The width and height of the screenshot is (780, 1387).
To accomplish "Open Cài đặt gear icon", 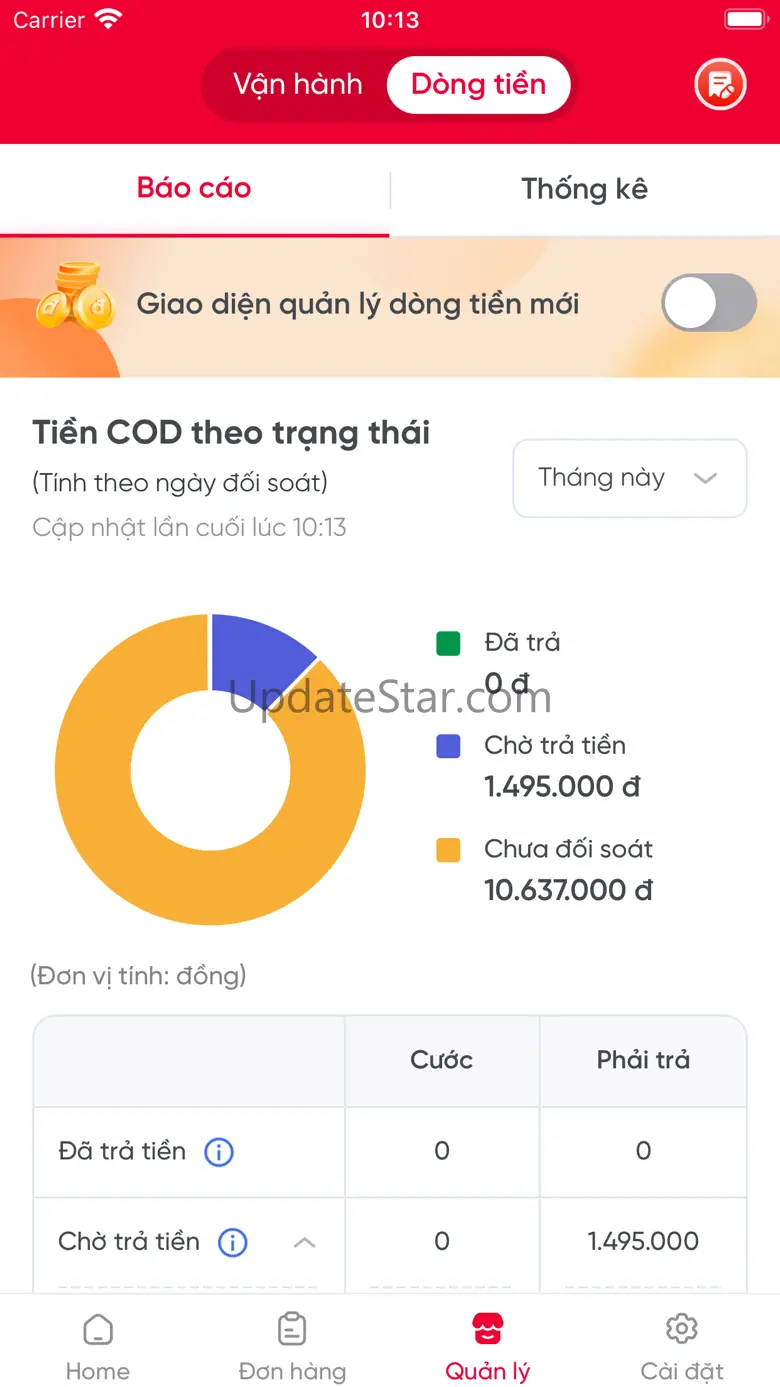I will pos(682,1330).
